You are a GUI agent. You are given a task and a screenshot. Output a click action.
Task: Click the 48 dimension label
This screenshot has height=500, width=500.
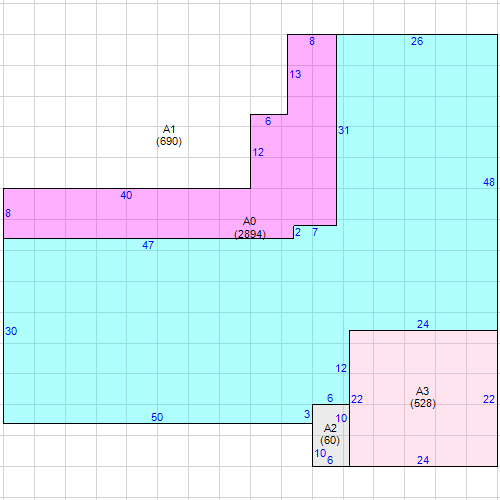point(489,182)
